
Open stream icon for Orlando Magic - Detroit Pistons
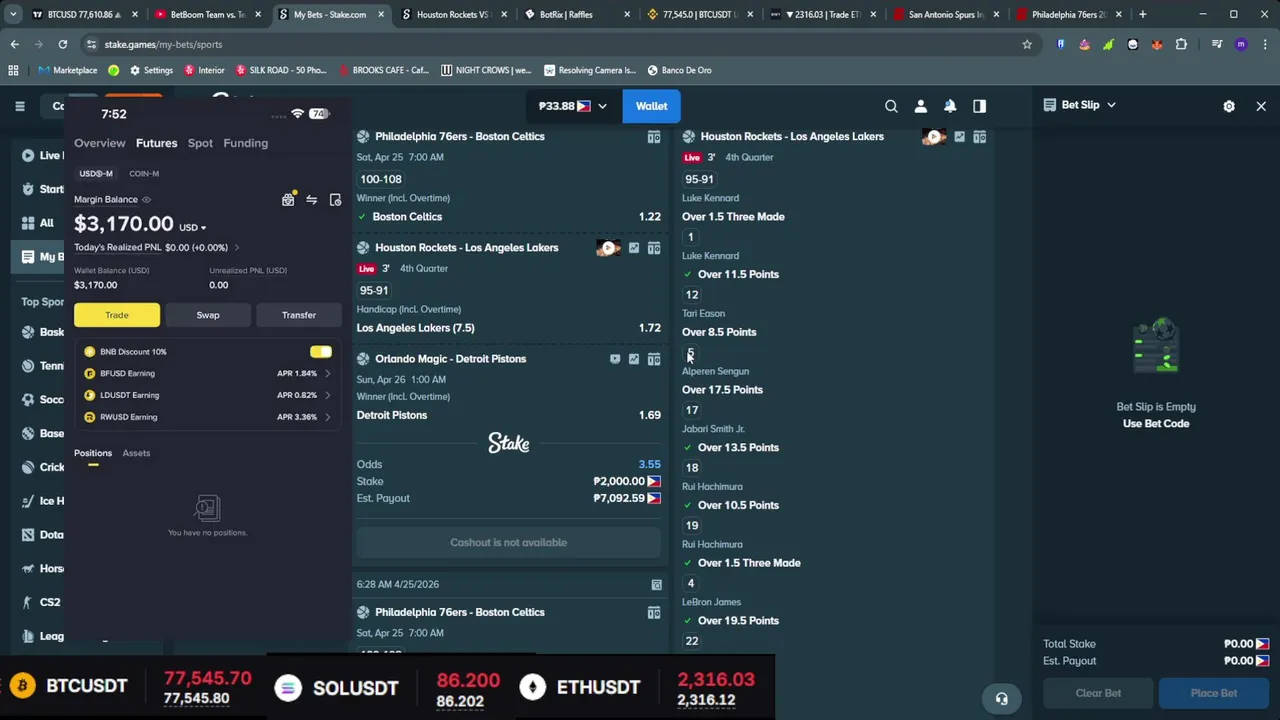[x=615, y=359]
